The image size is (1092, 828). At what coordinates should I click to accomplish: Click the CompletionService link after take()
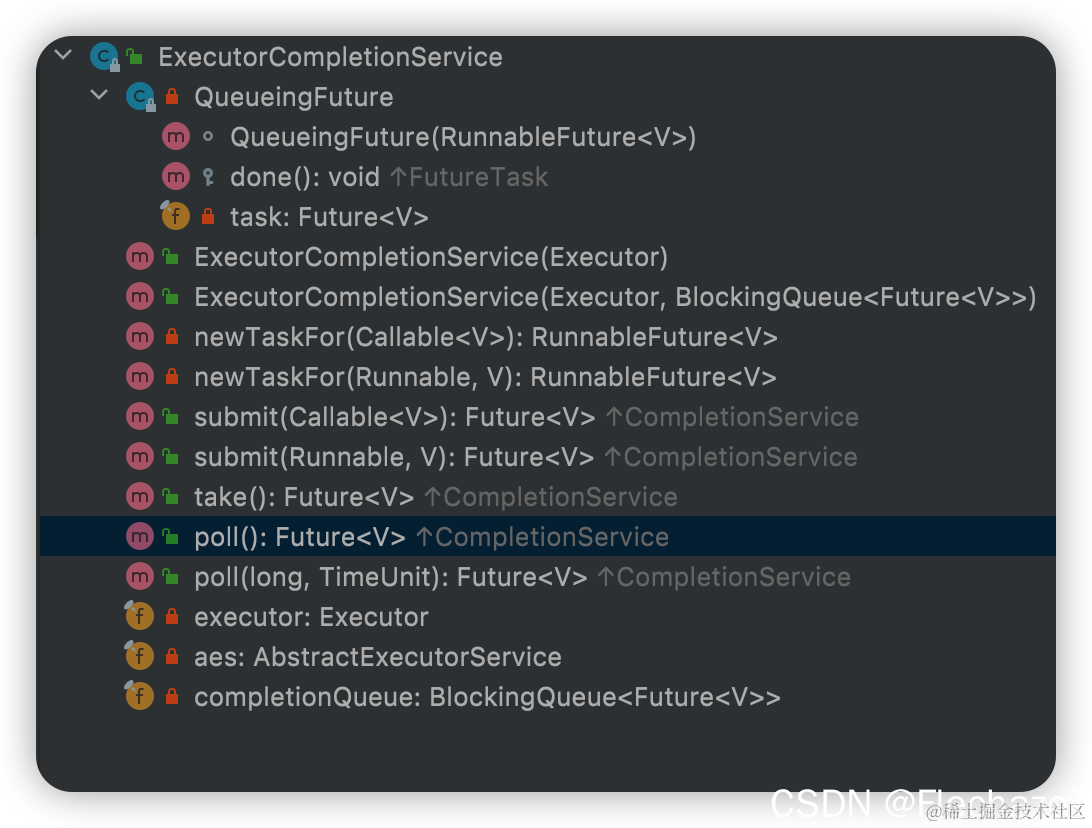(x=549, y=496)
